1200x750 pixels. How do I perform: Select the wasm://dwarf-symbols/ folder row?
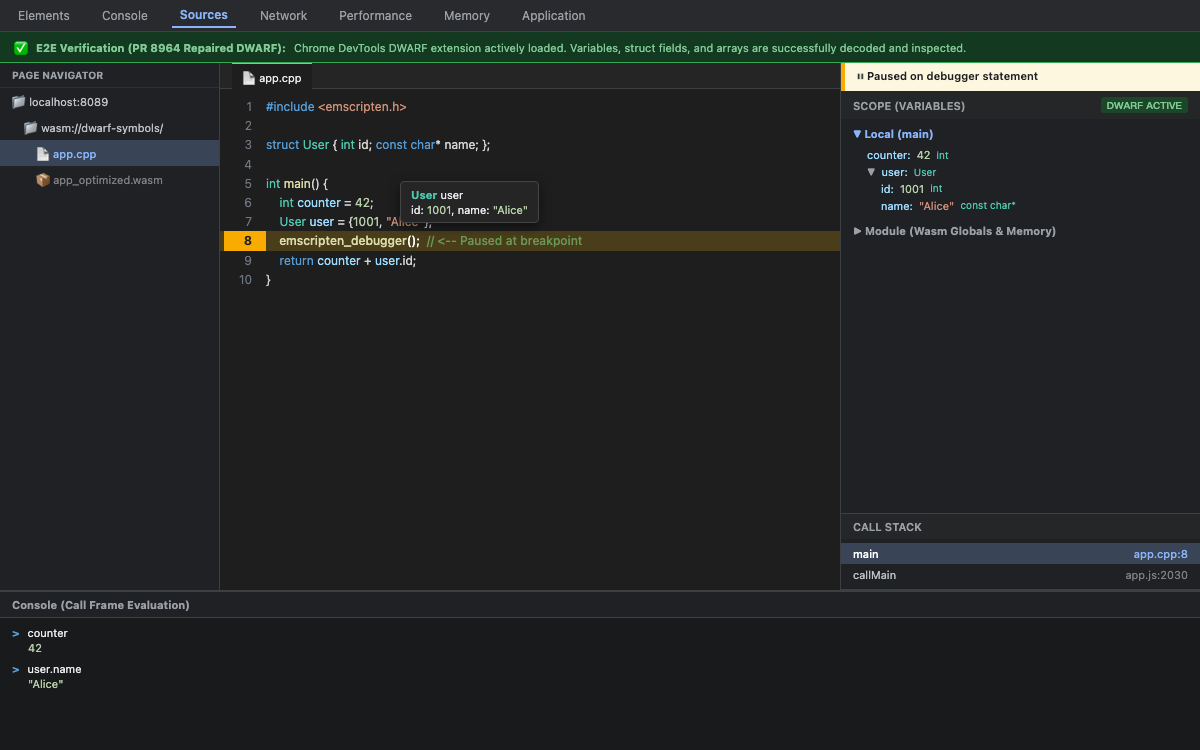tap(110, 128)
